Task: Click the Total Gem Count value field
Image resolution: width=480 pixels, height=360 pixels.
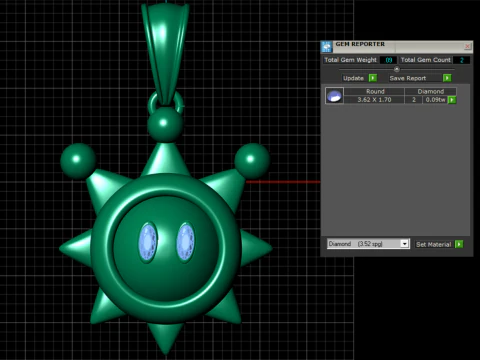Action: [x=462, y=60]
